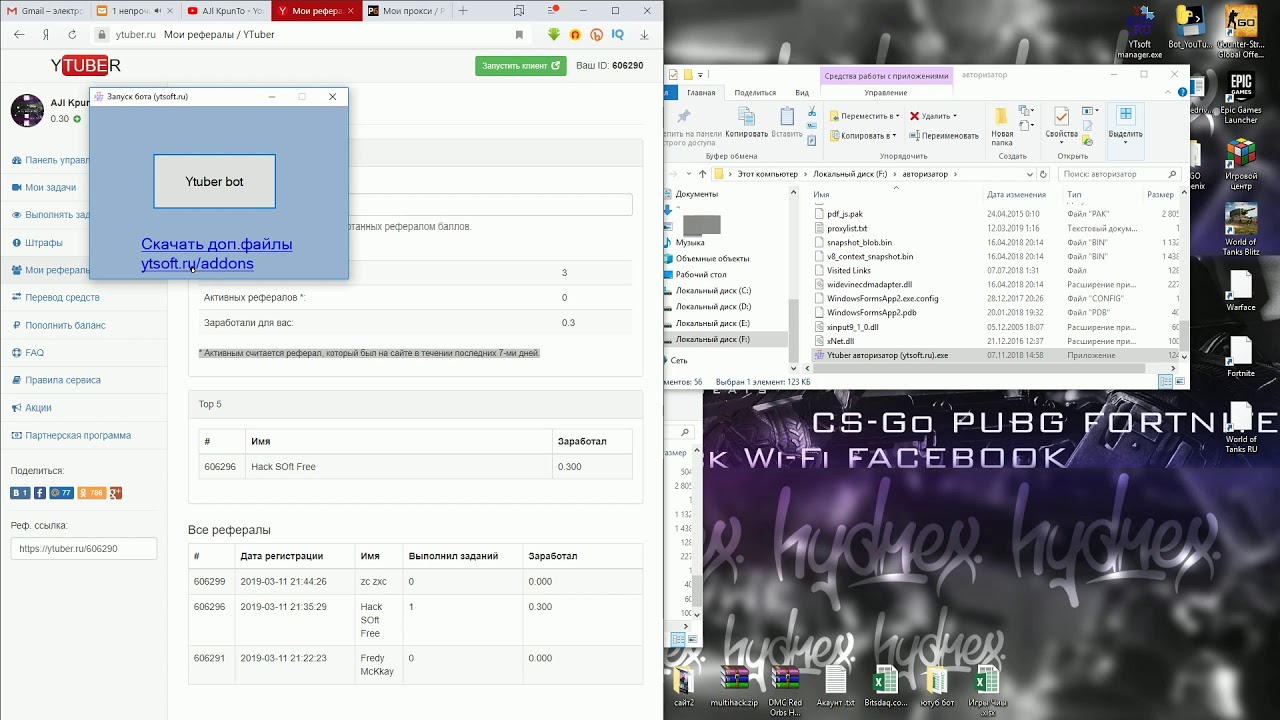Screen dimensions: 1280x720
Task: Click the 'Ytuber bot' button
Action: 214,181
